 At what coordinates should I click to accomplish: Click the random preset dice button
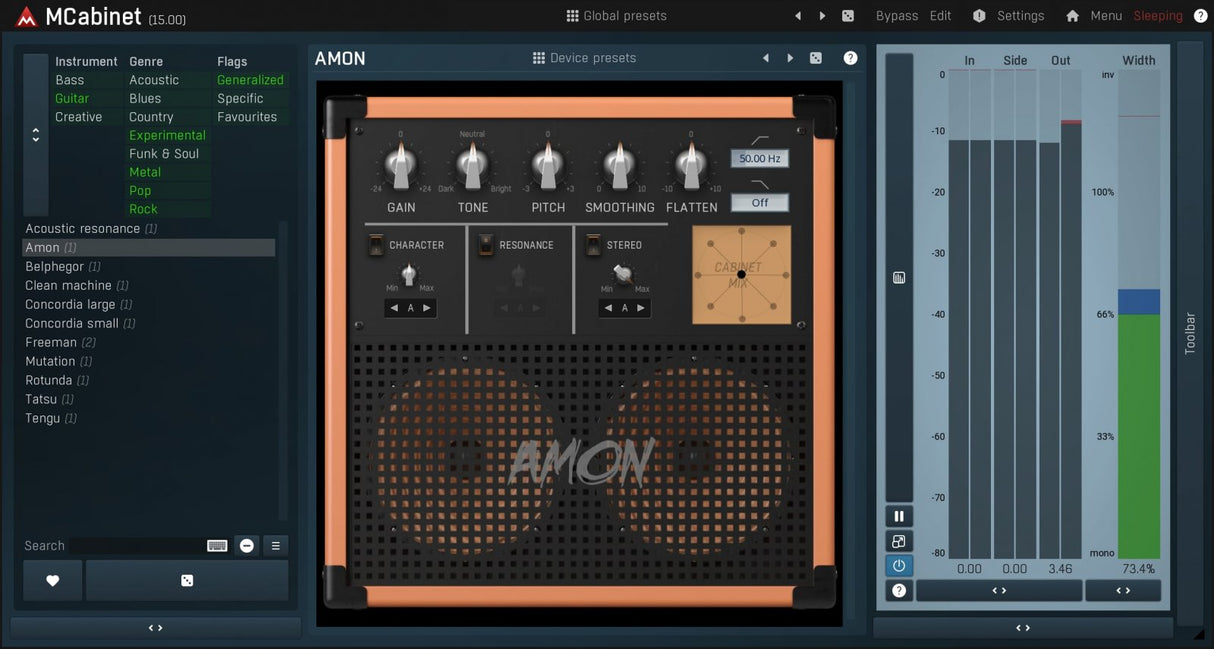coord(187,580)
